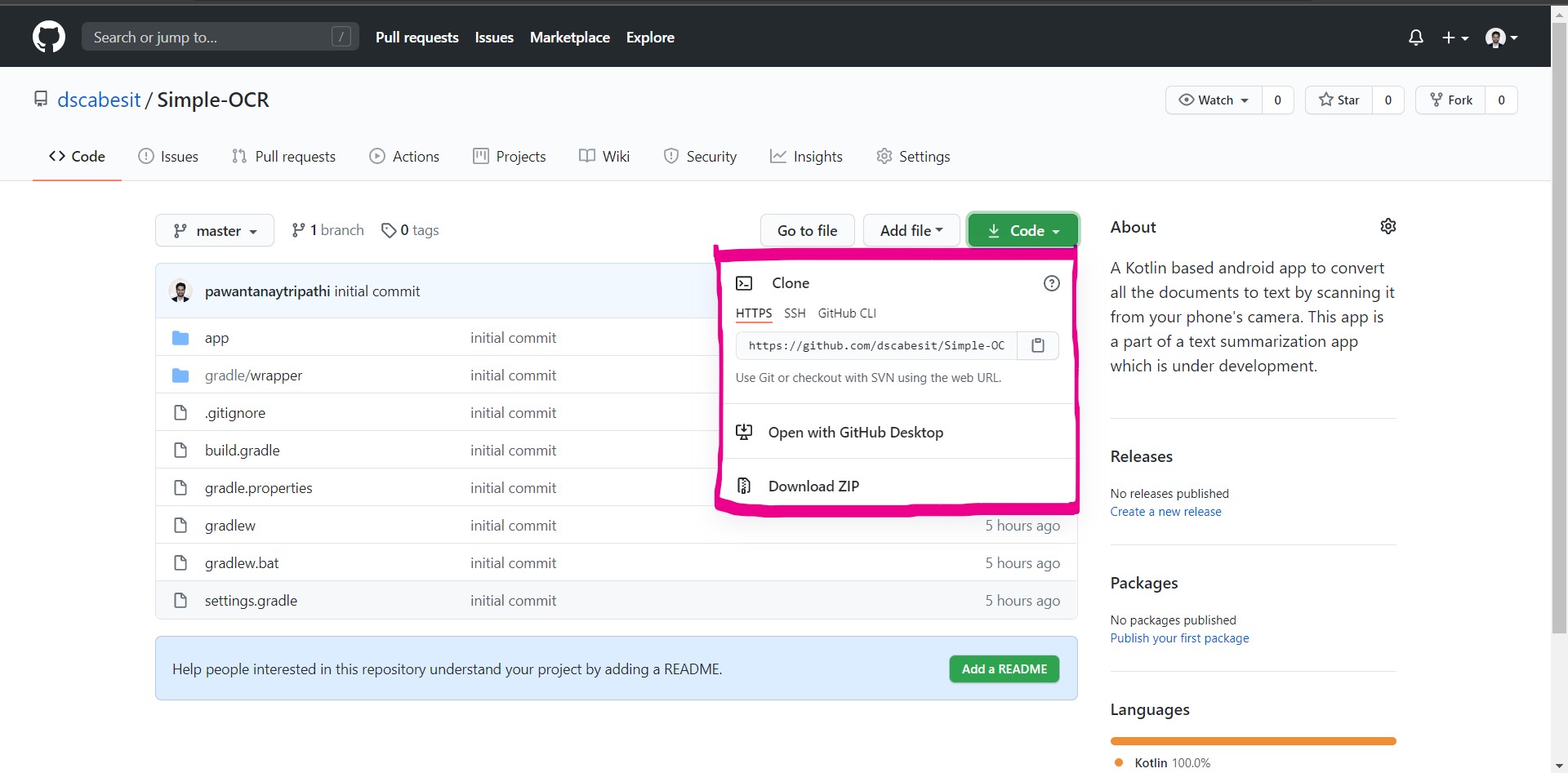Open the repository Pull requests tab

283,157
